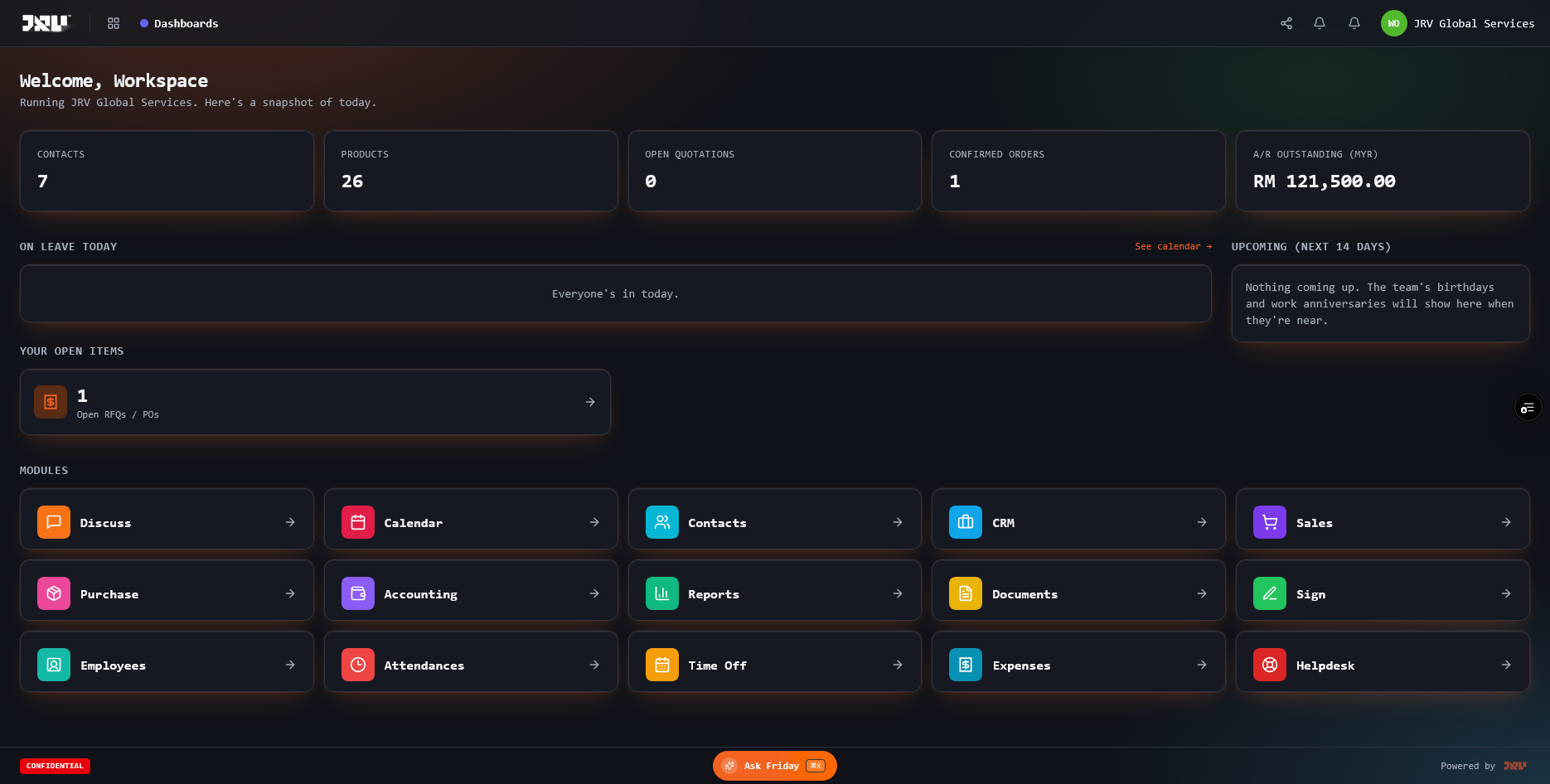This screenshot has height=784, width=1550.
Task: Click the Accounting module label
Action: click(421, 594)
